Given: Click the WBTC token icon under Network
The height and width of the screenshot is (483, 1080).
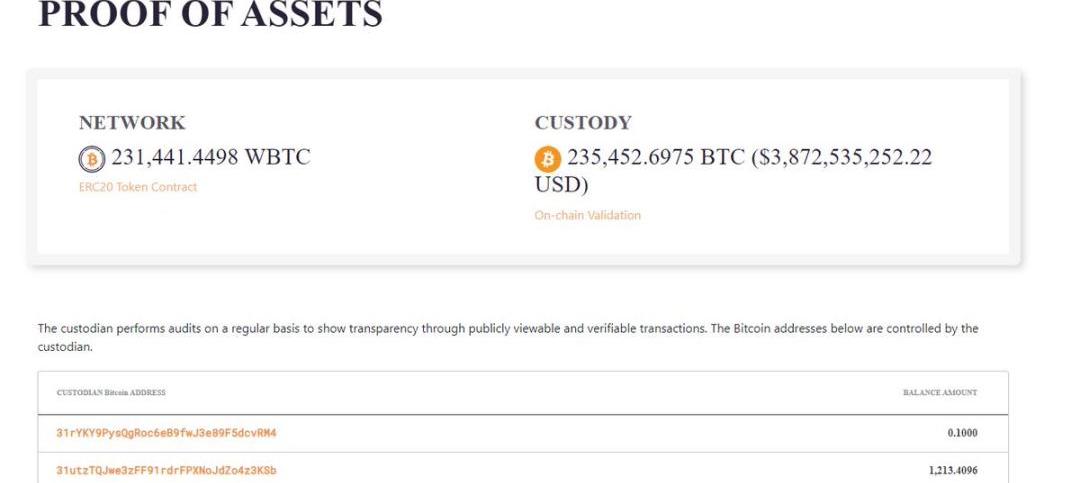Looking at the screenshot, I should tap(92, 159).
